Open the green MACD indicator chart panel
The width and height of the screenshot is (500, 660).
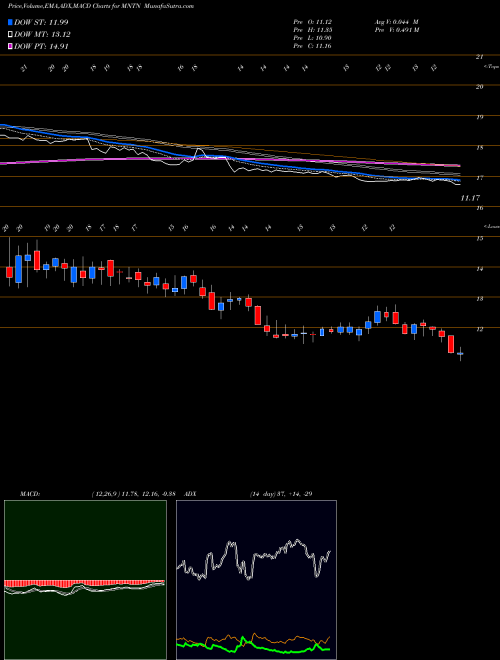click(x=85, y=580)
